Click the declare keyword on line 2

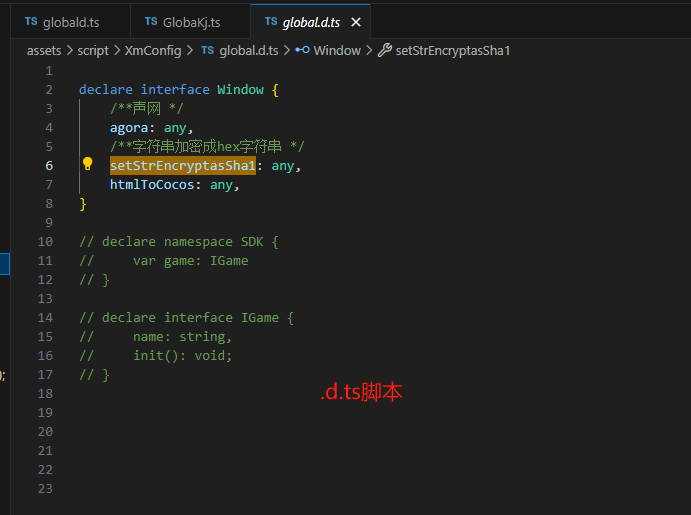[x=106, y=89]
